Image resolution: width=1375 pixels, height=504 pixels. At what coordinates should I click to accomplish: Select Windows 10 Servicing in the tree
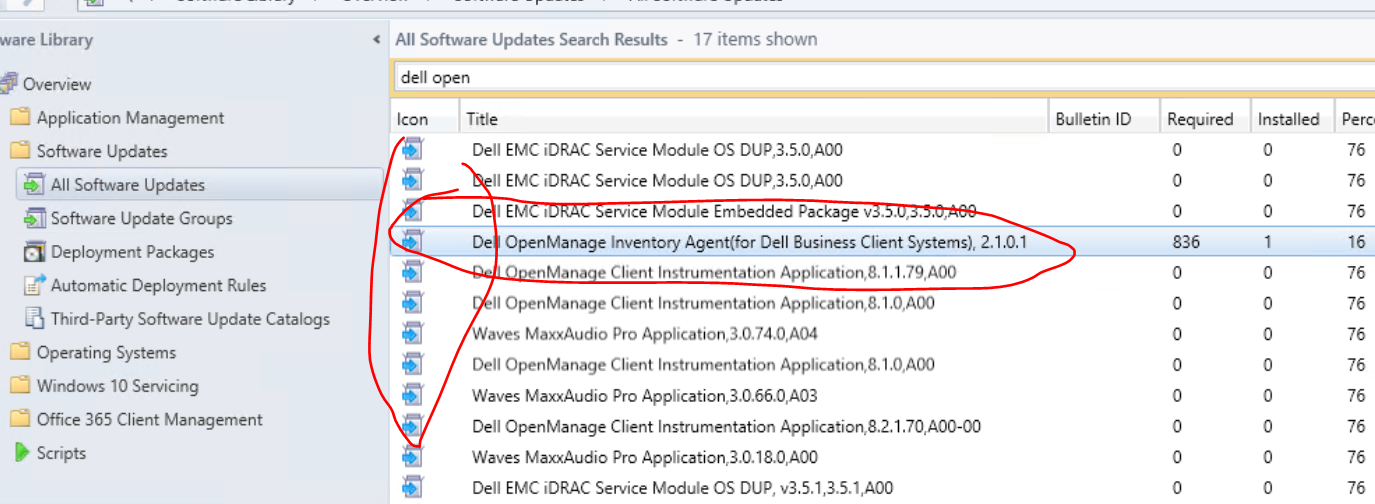pyautogui.click(x=118, y=385)
